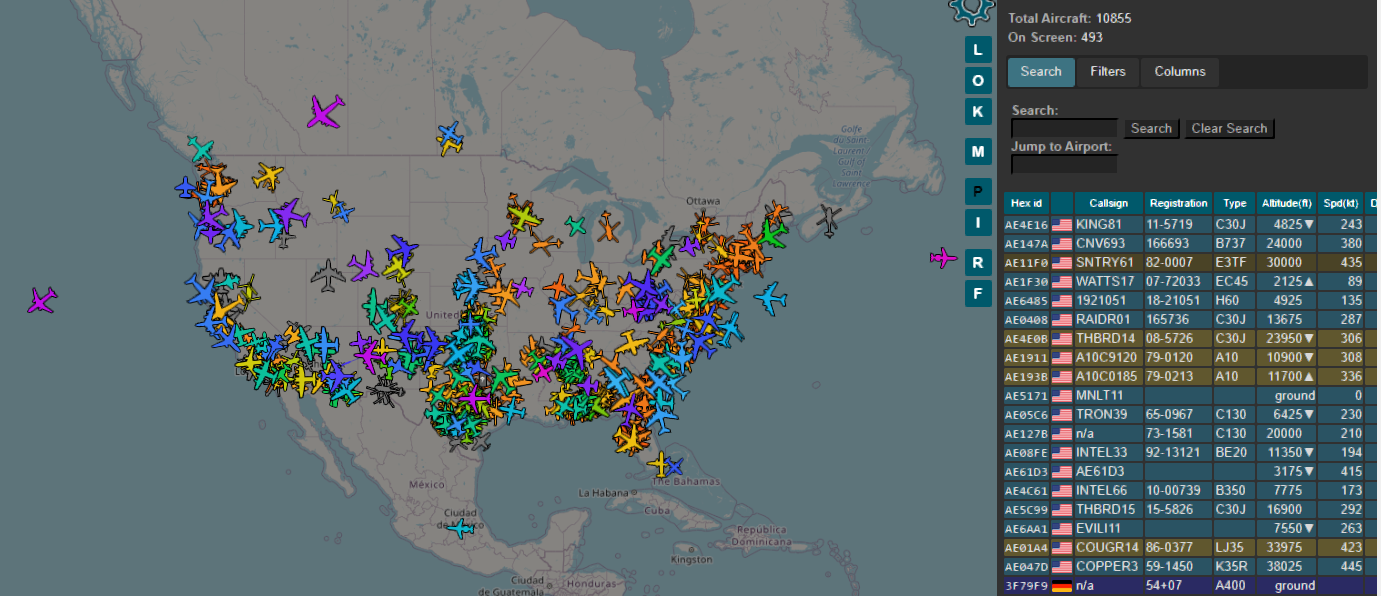Click the US flag in the SNTRY61 row
Viewport: 1381px width, 596px height.
coord(1061,262)
